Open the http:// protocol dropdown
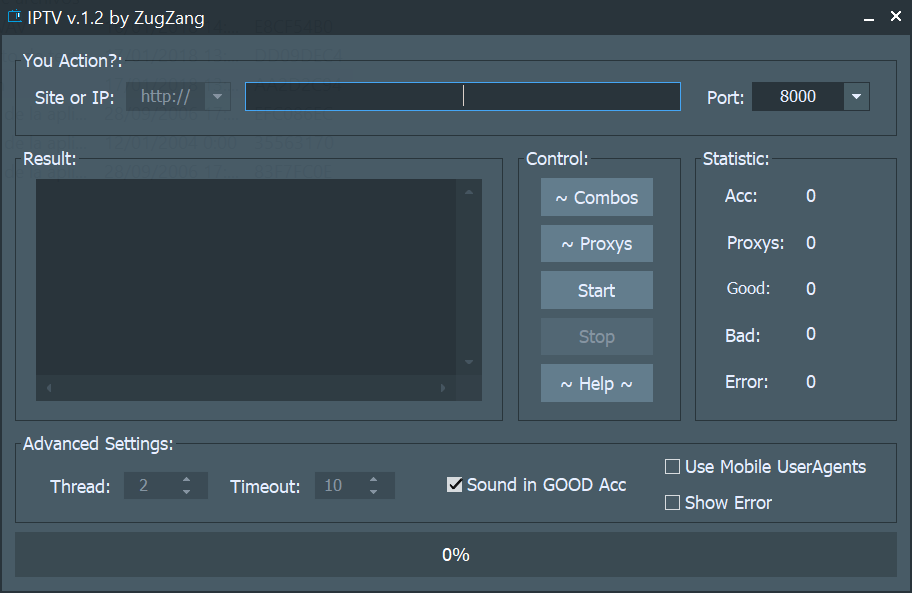Image resolution: width=915 pixels, height=594 pixels. (x=217, y=97)
